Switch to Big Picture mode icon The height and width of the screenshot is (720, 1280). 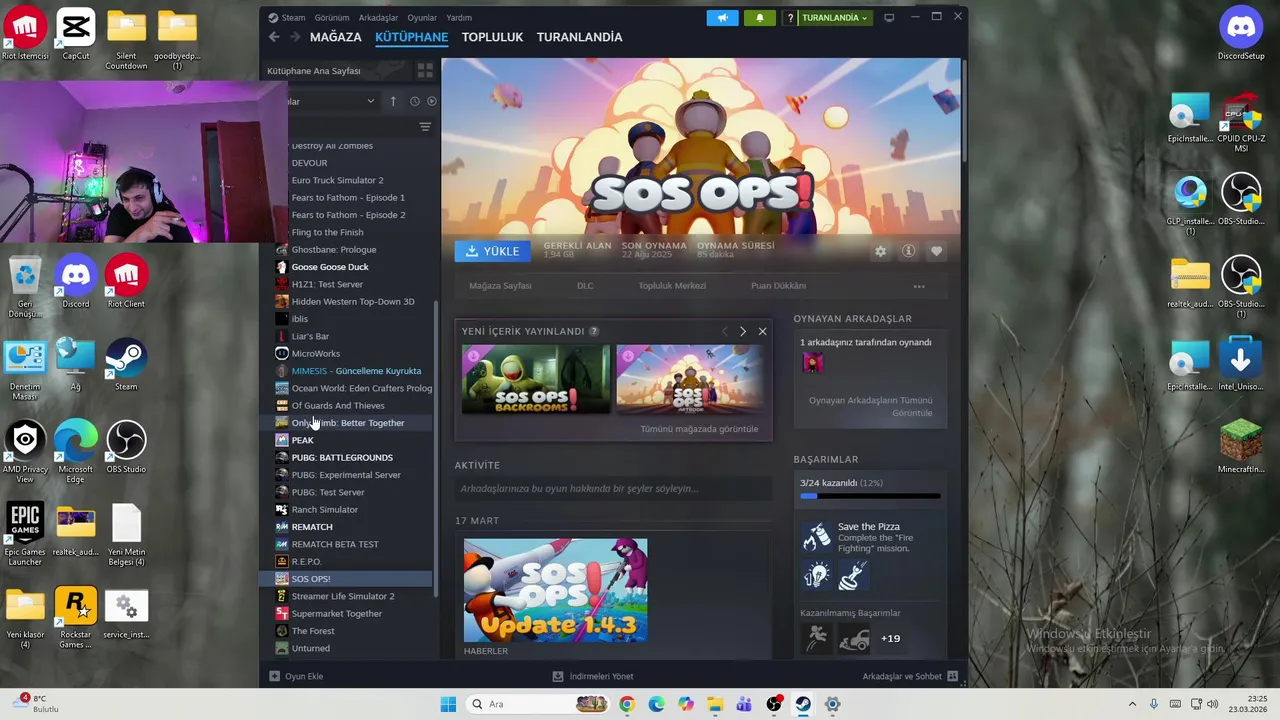pos(889,18)
